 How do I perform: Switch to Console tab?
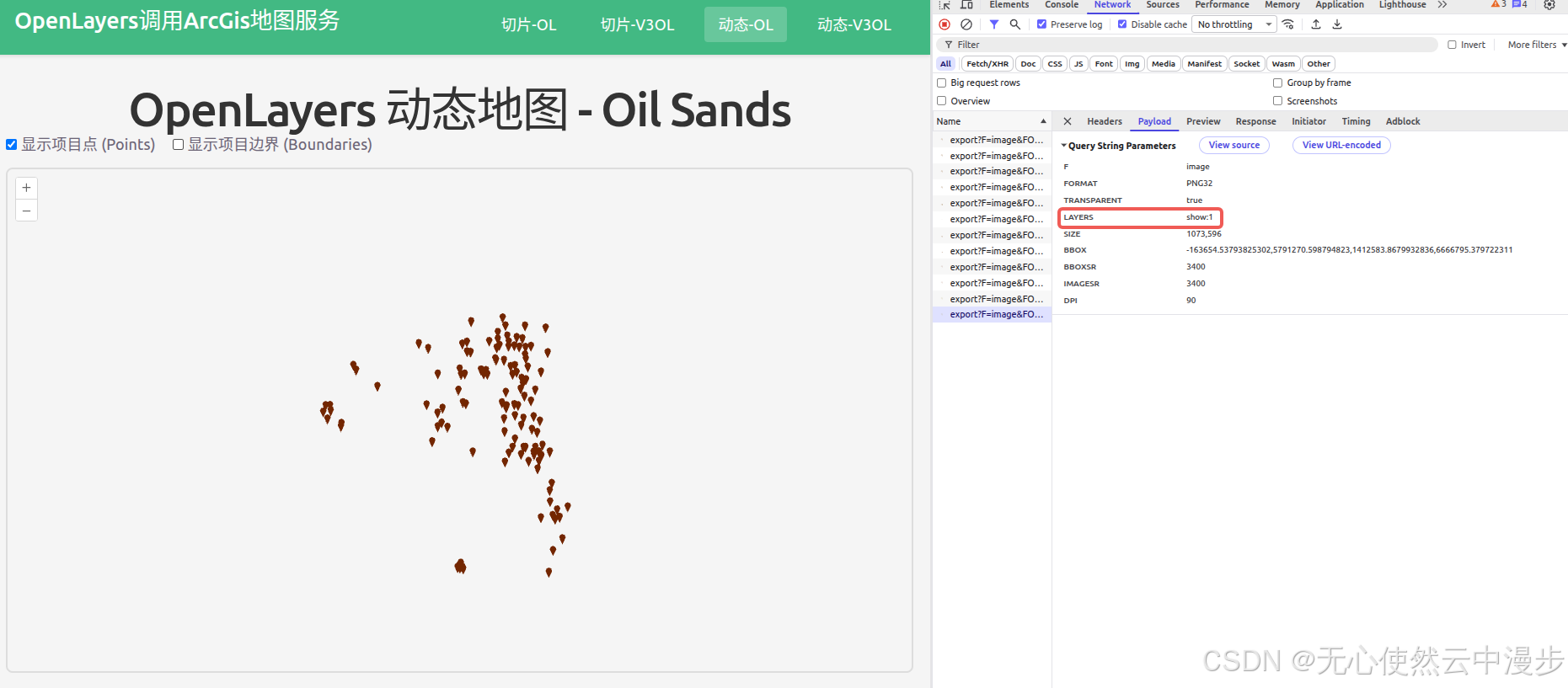point(1062,5)
